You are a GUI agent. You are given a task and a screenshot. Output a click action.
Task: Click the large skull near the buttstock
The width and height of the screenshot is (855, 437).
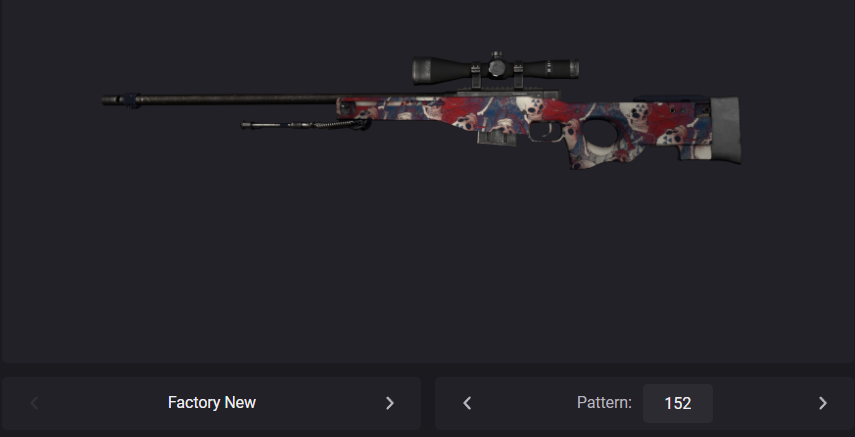[635, 117]
